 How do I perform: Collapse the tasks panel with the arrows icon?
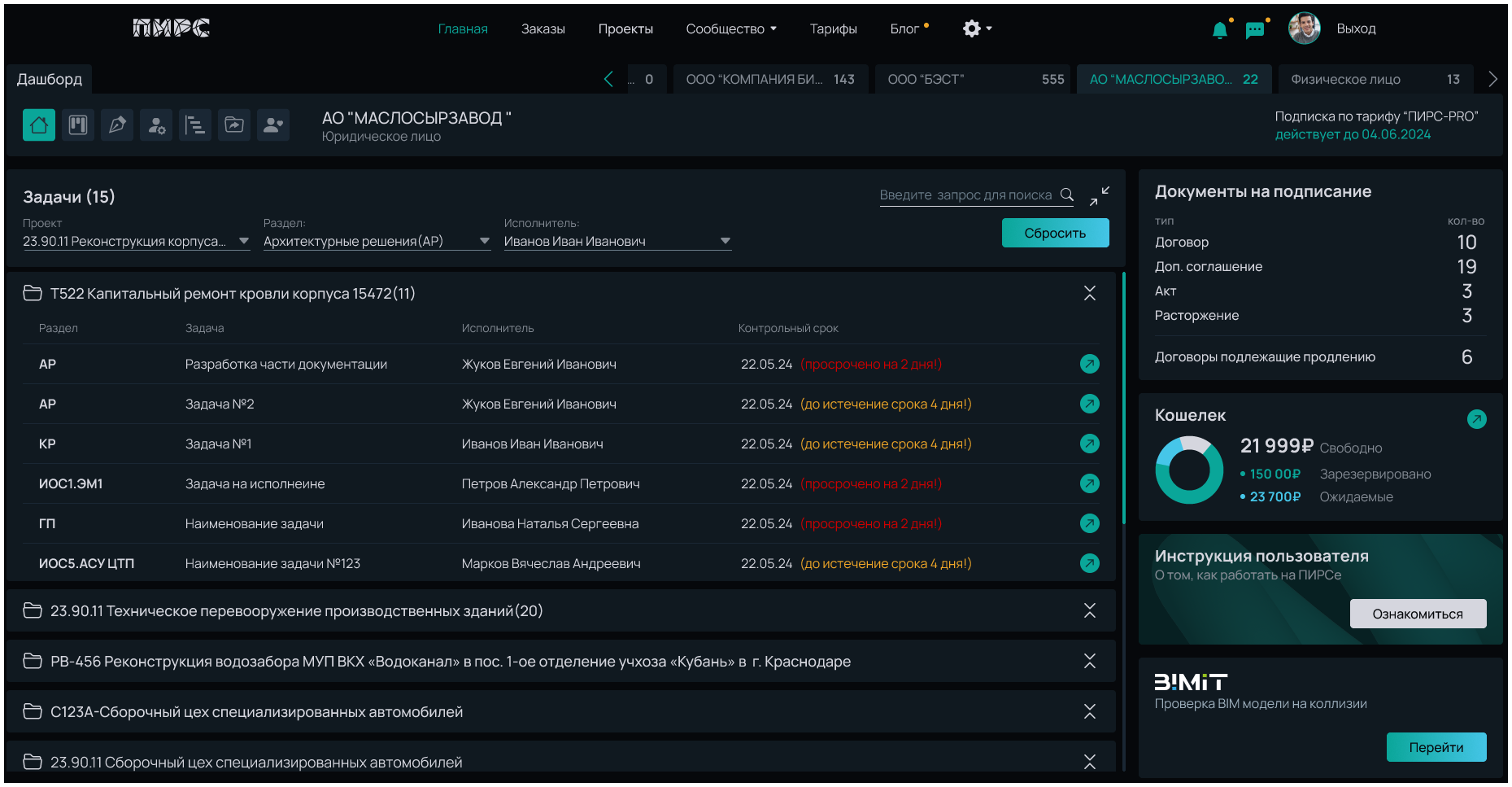[1099, 195]
